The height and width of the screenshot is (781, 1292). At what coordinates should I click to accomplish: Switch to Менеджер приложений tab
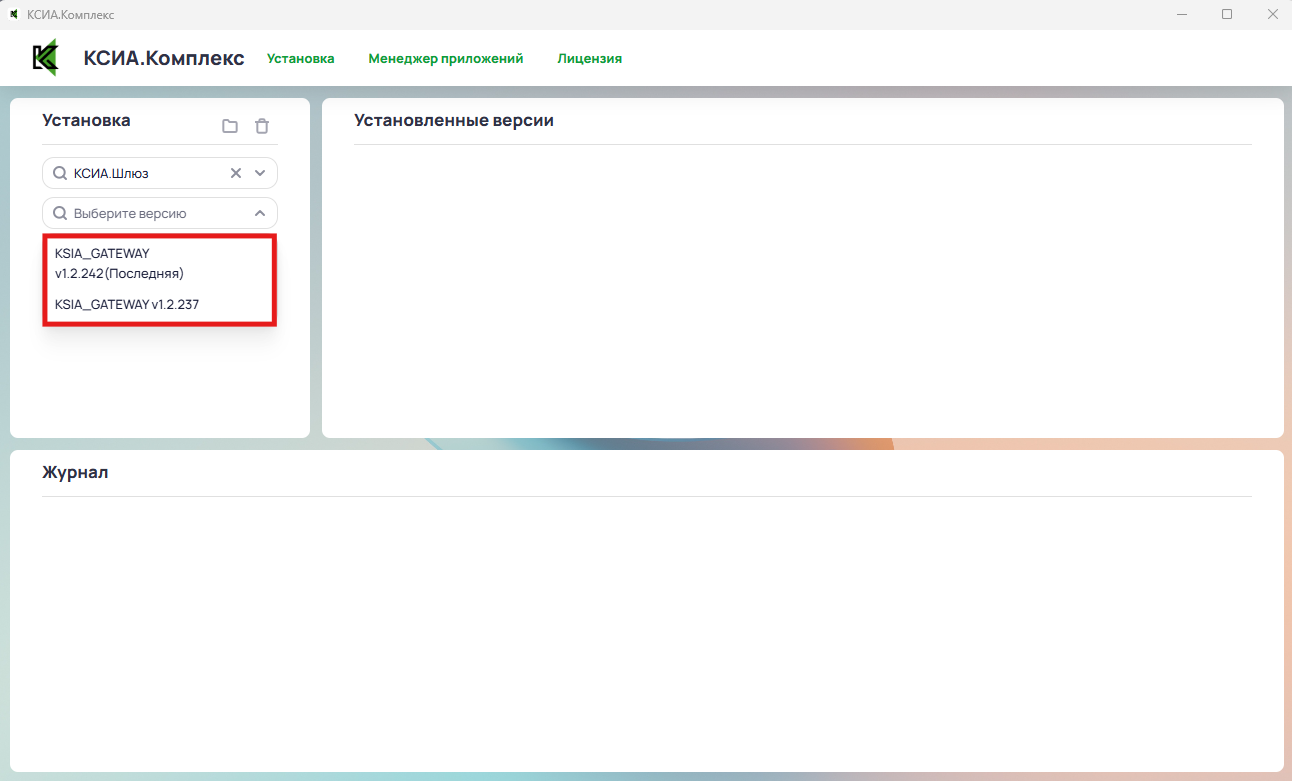pos(446,59)
